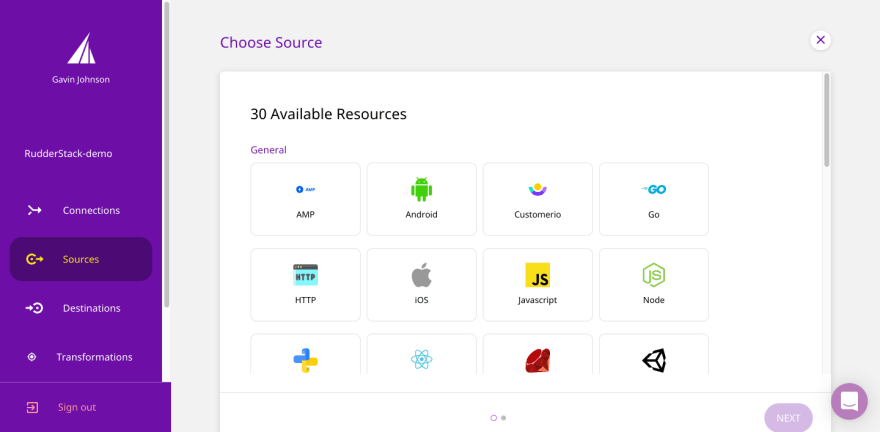The height and width of the screenshot is (432, 880).
Task: Select the AMP source tile
Action: coord(305,199)
